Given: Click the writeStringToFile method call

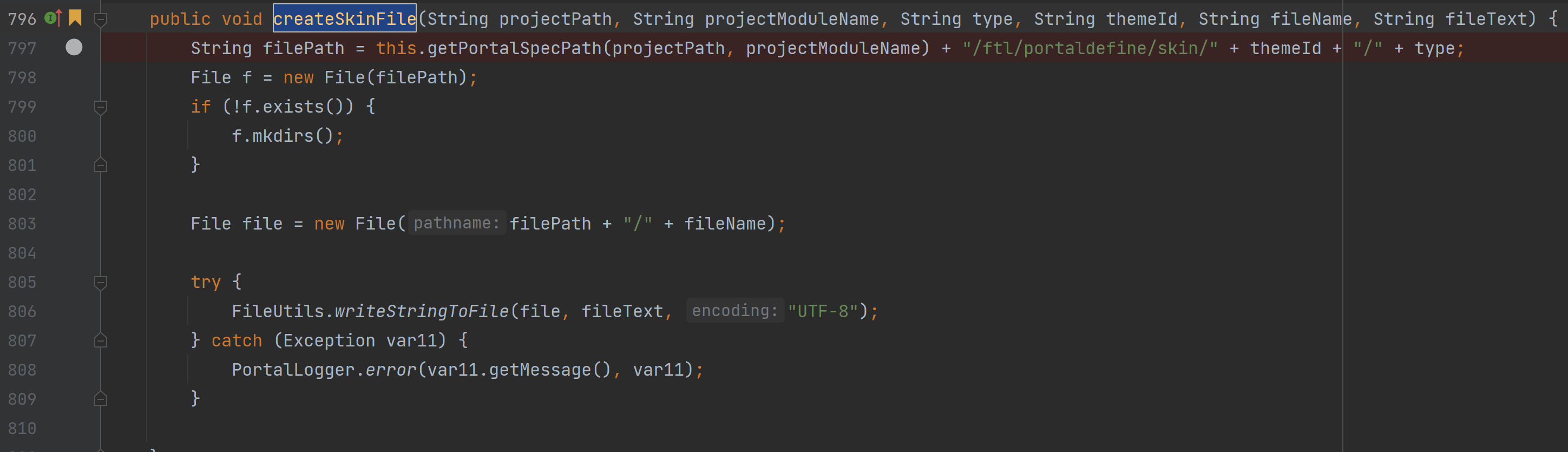Looking at the screenshot, I should pos(421,311).
